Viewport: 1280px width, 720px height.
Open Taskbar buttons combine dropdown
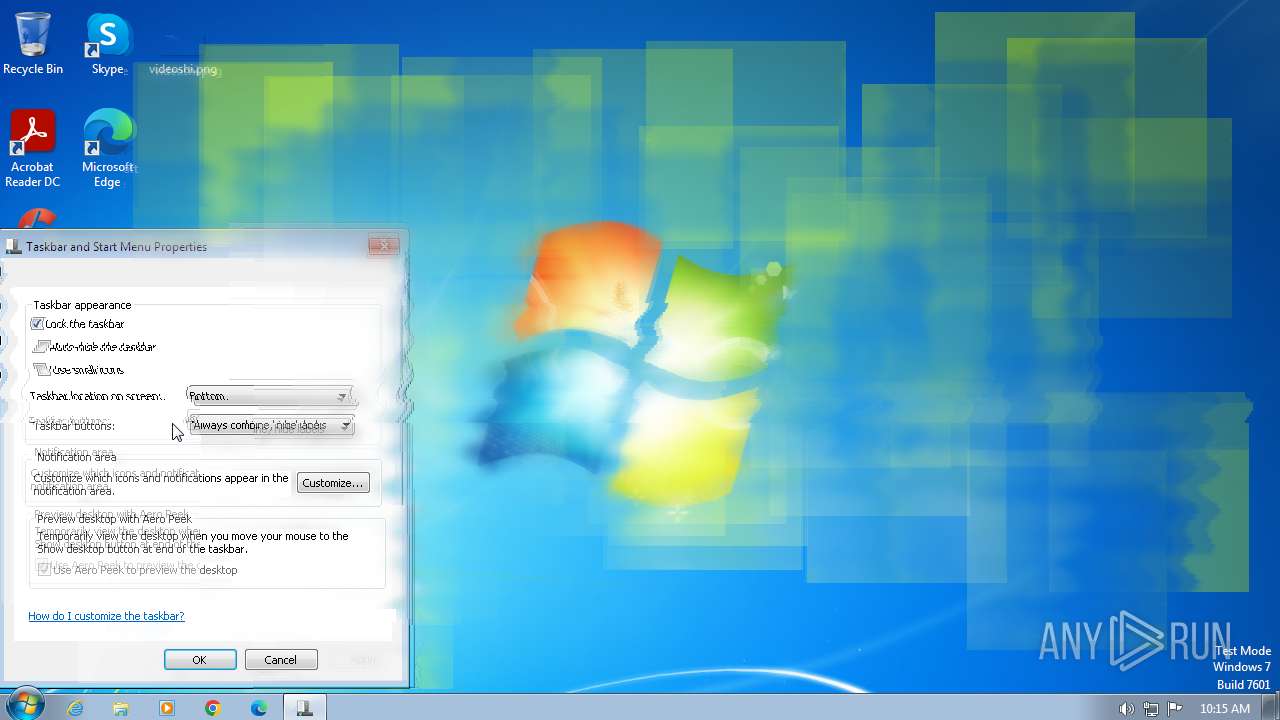(271, 425)
